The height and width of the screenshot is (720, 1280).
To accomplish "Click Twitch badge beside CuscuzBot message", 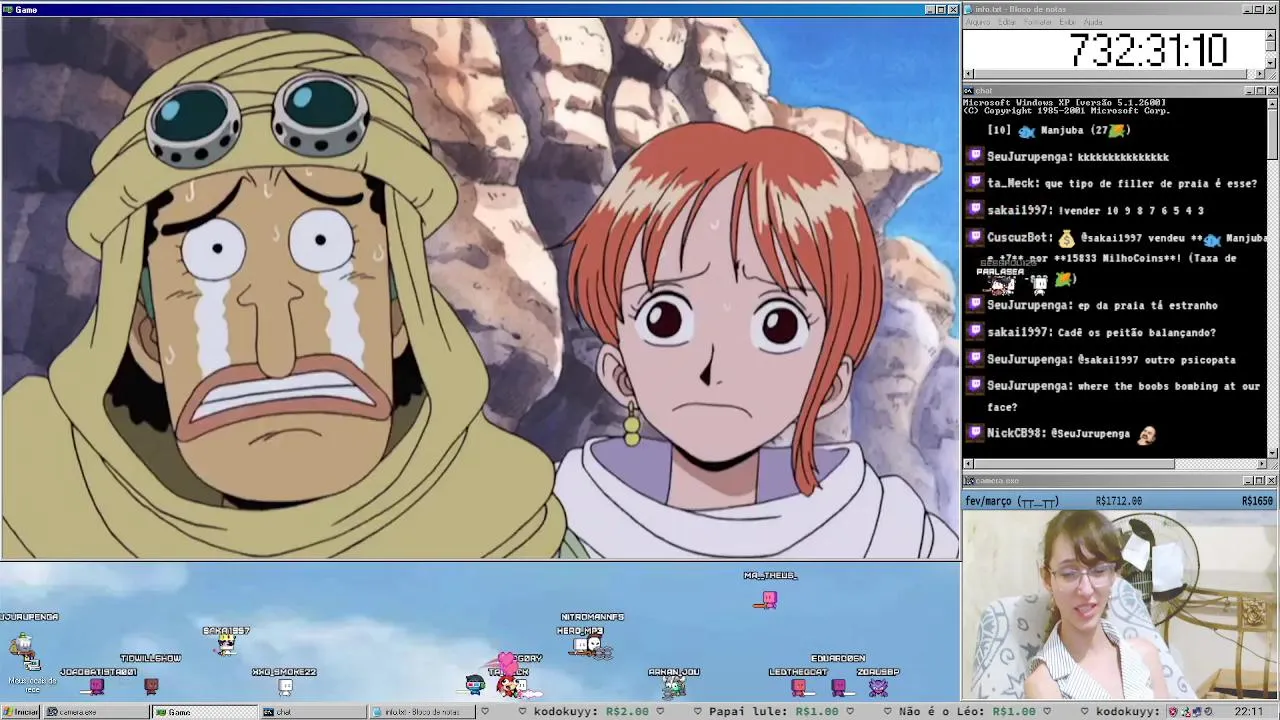I will pos(976,237).
